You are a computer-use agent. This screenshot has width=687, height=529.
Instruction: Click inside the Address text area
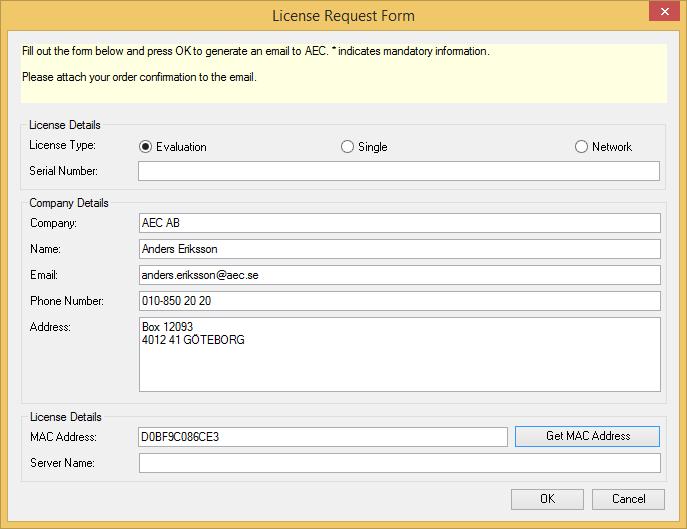tap(400, 355)
